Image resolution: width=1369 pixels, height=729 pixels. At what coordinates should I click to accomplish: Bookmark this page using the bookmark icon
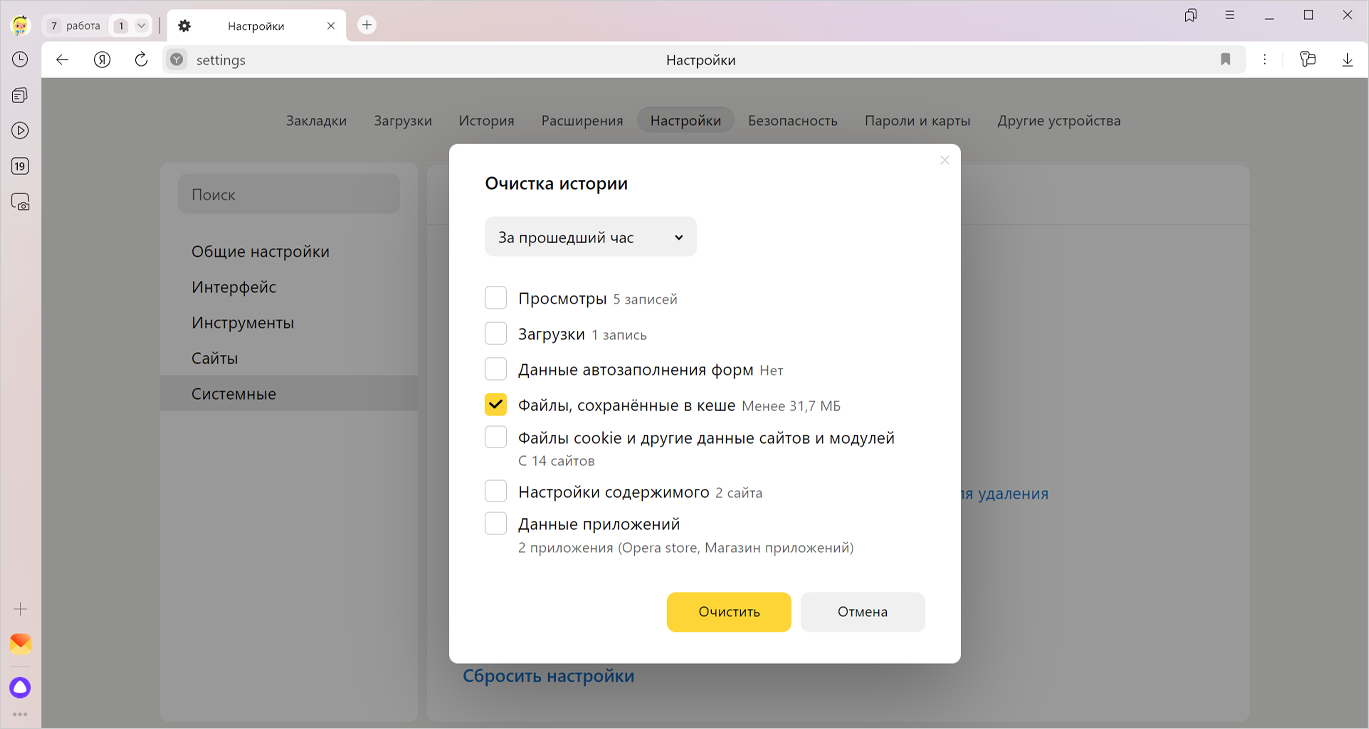(1225, 60)
